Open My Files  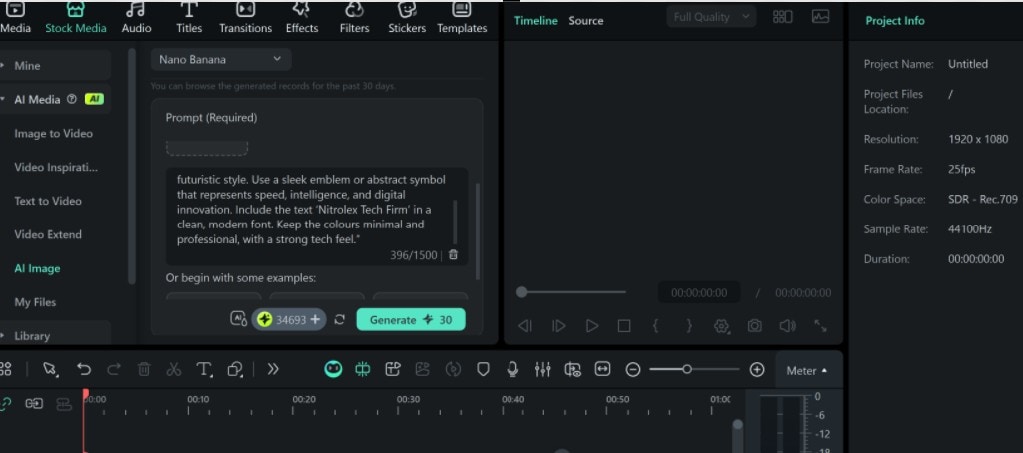(35, 302)
